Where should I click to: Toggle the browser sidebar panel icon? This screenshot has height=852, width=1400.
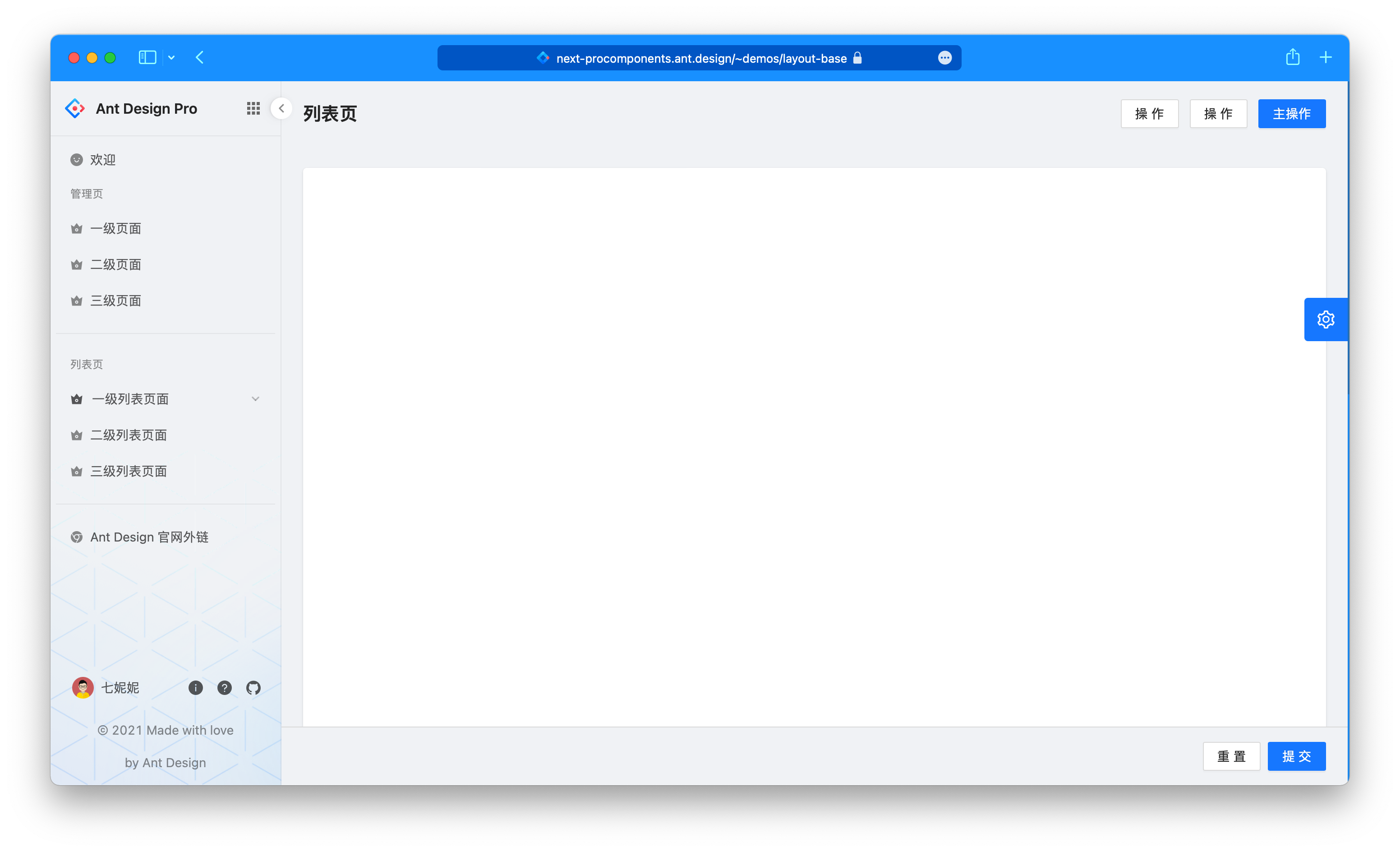tap(147, 57)
